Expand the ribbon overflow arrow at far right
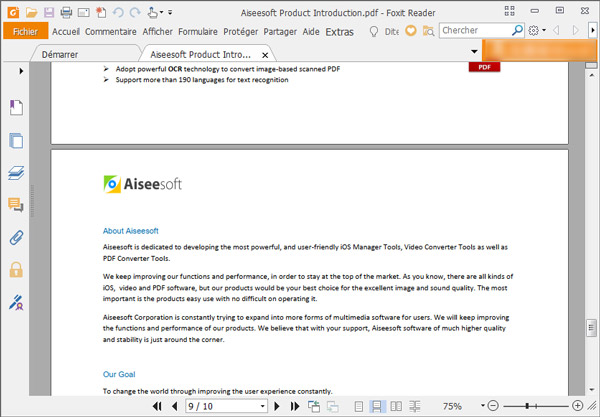 592,30
